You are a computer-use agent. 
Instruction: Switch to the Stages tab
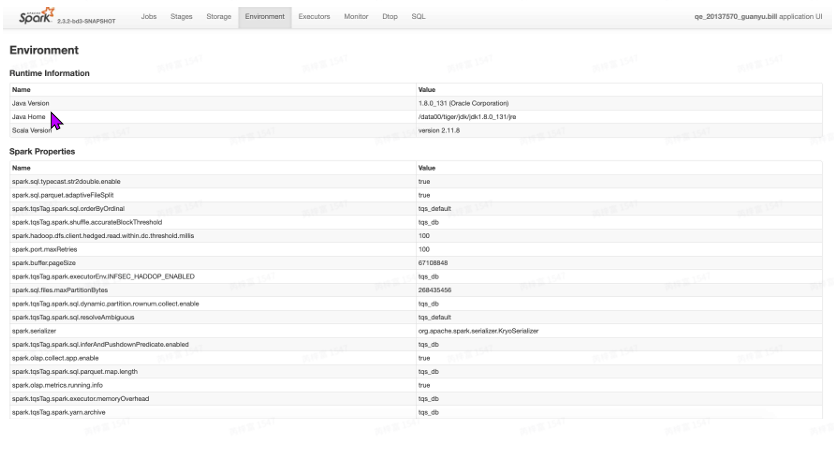pos(182,16)
